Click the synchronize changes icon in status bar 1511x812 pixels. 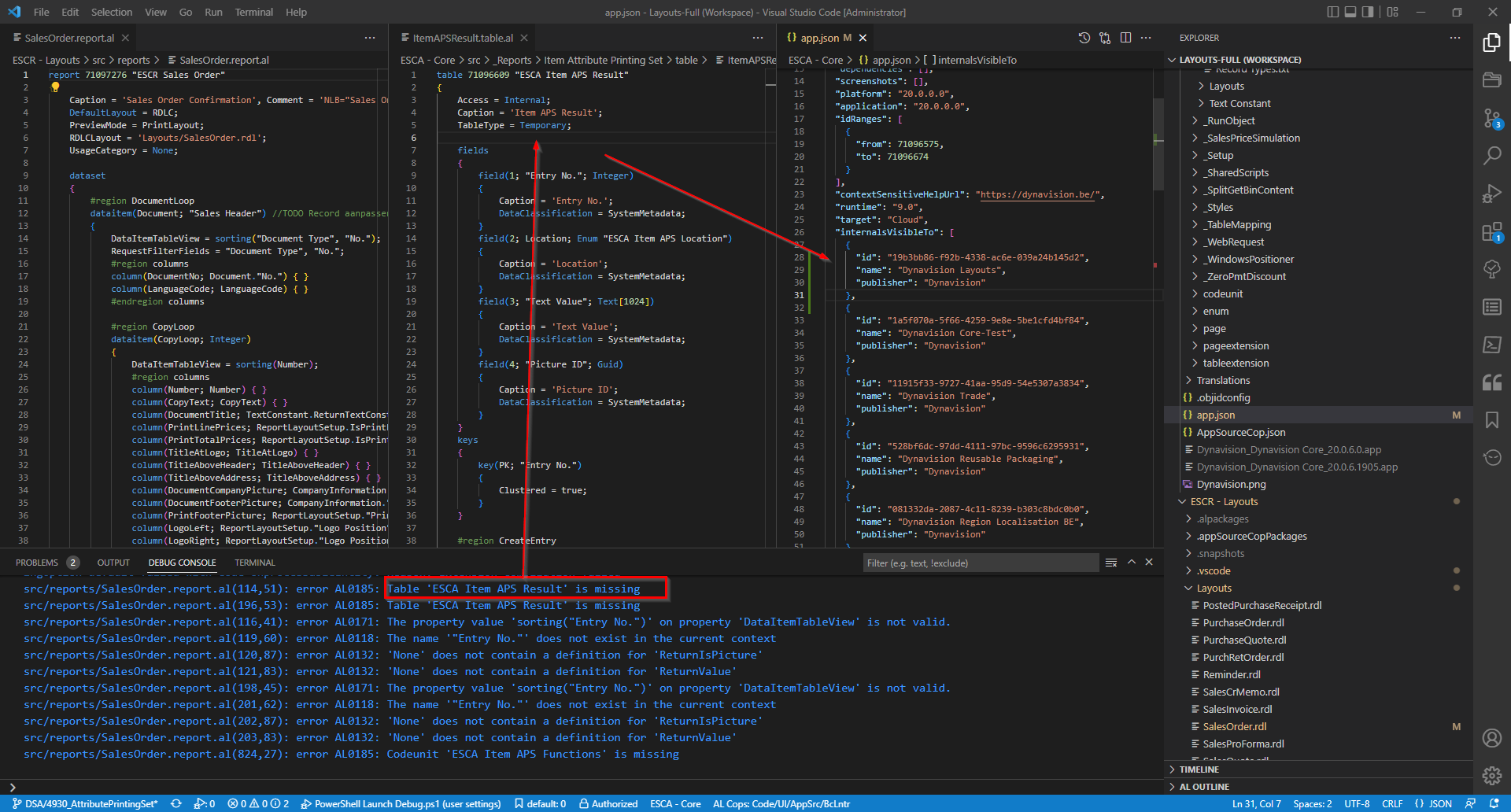point(175,803)
